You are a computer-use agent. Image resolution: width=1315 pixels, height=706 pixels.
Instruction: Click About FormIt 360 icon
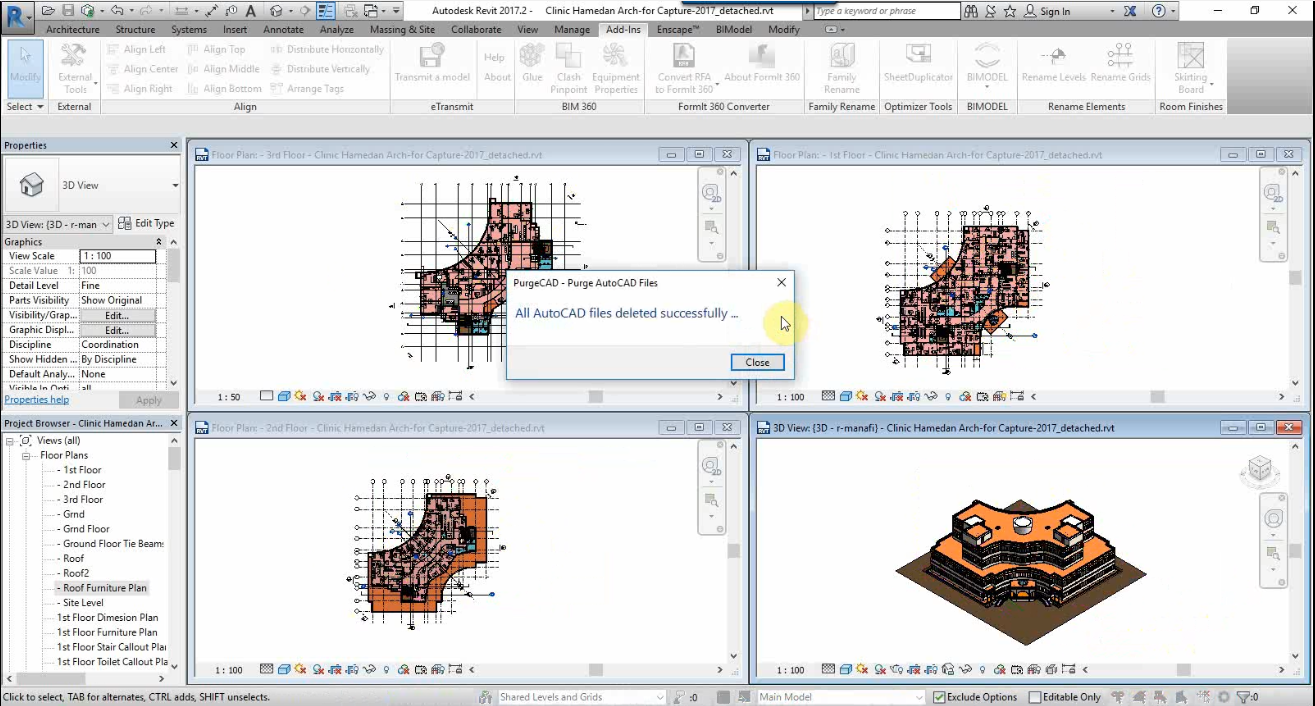762,63
